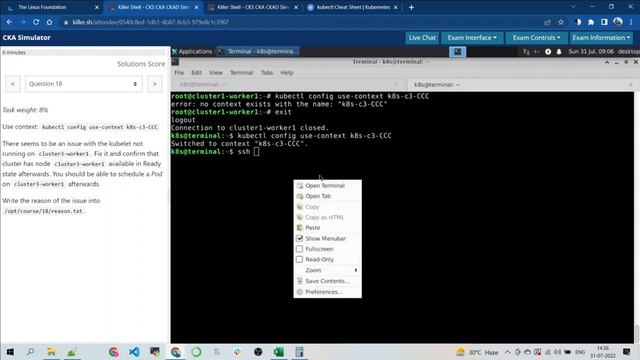
Task: Click the XFCE panel clock Sun 31 Jul
Action: [x=591, y=52]
